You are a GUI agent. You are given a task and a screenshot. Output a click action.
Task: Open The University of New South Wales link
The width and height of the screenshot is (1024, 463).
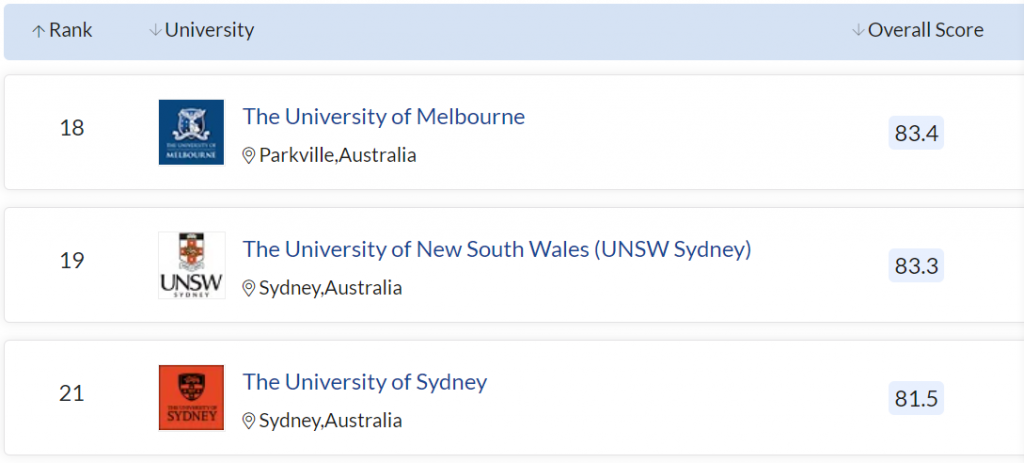(x=496, y=249)
